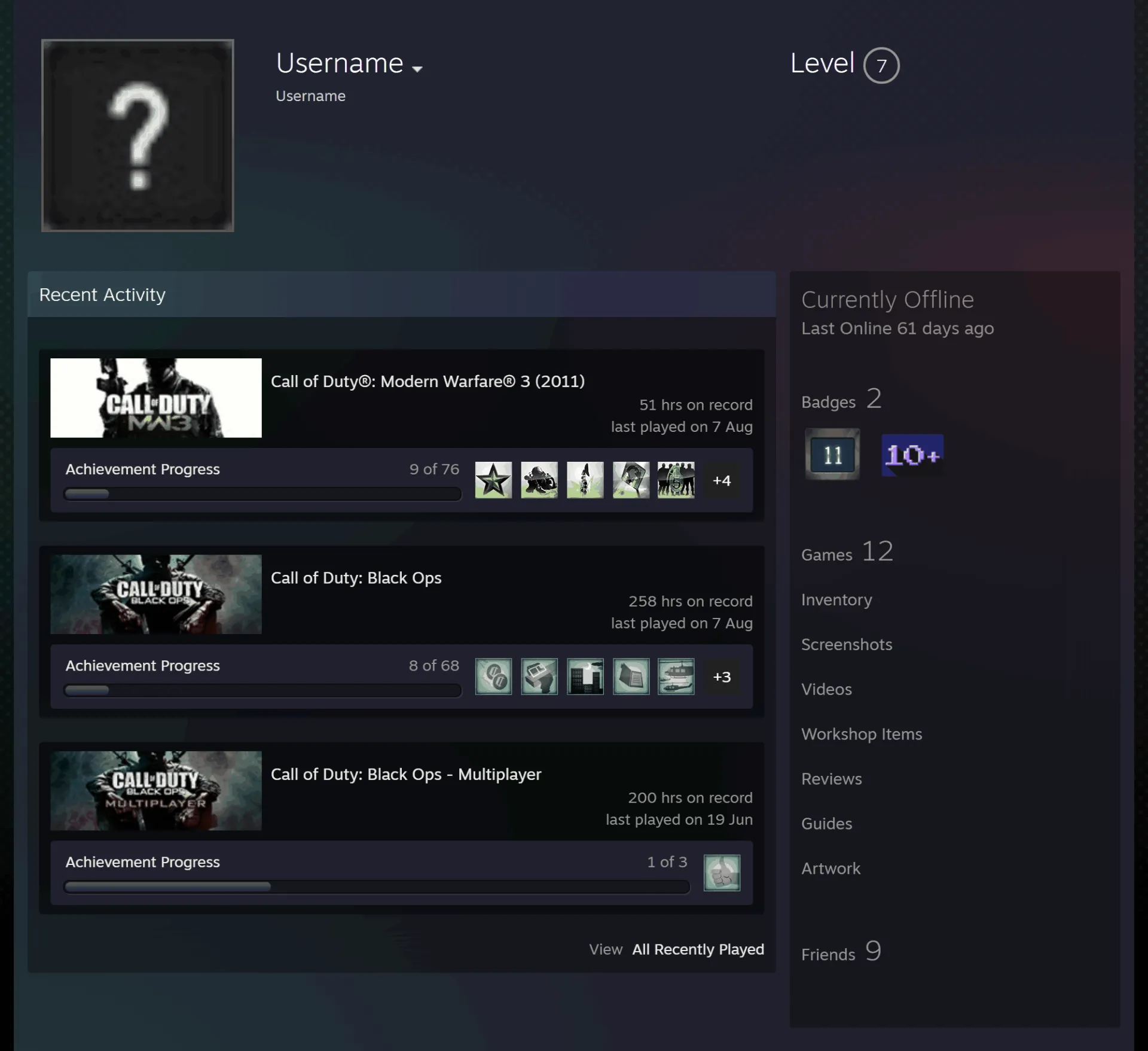This screenshot has width=1148, height=1051.
Task: Click the first Black Ops achievement icon
Action: coord(493,676)
